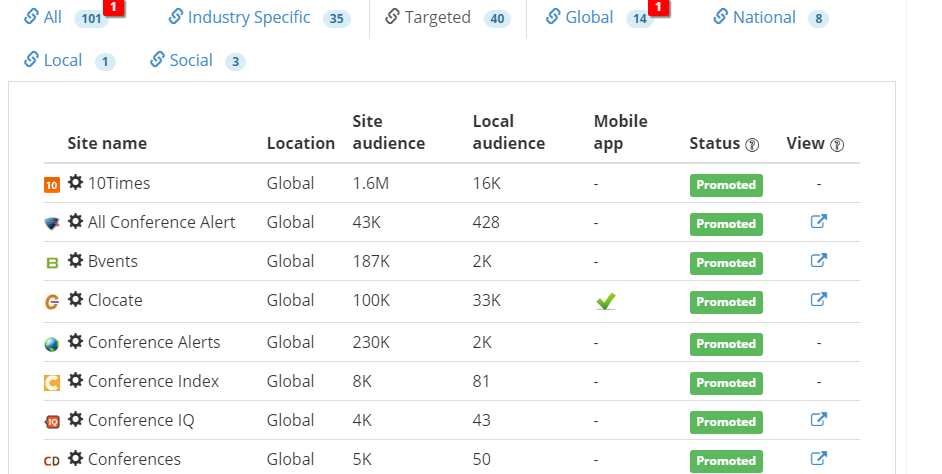This screenshot has width=942, height=474.
Task: Click the Conference IQ site logo
Action: click(x=52, y=422)
